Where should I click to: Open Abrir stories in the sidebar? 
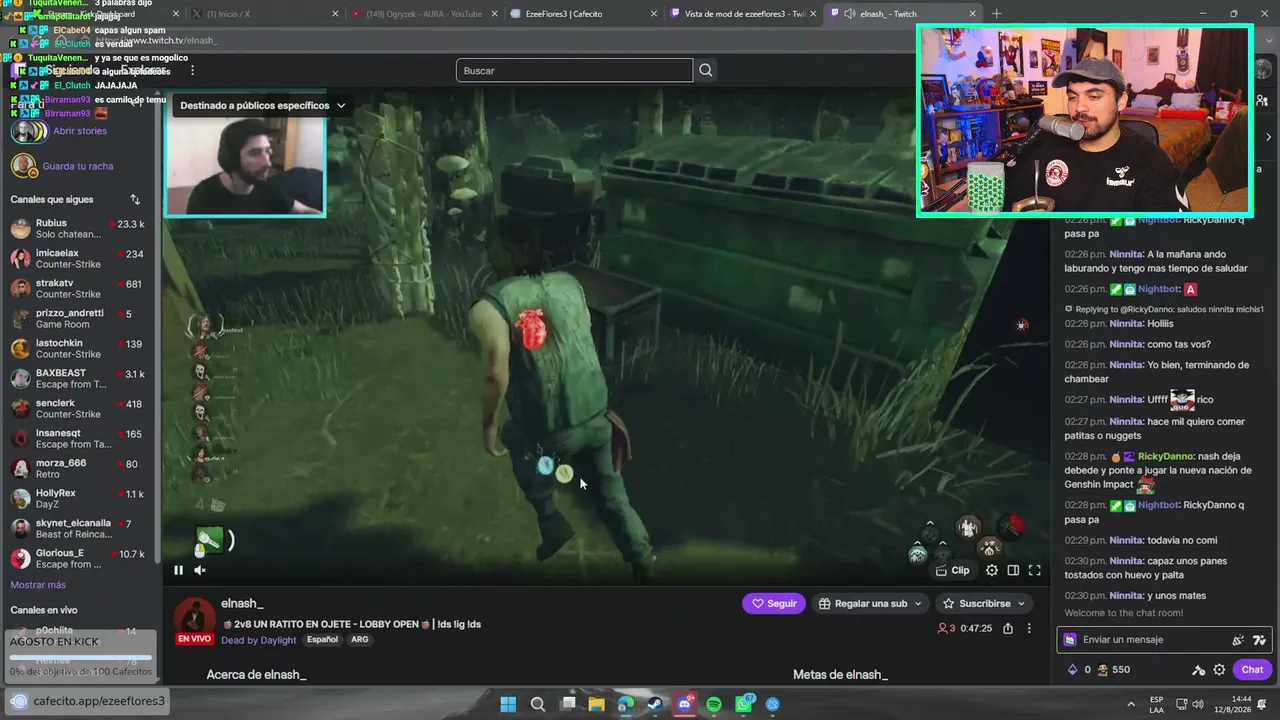point(80,131)
